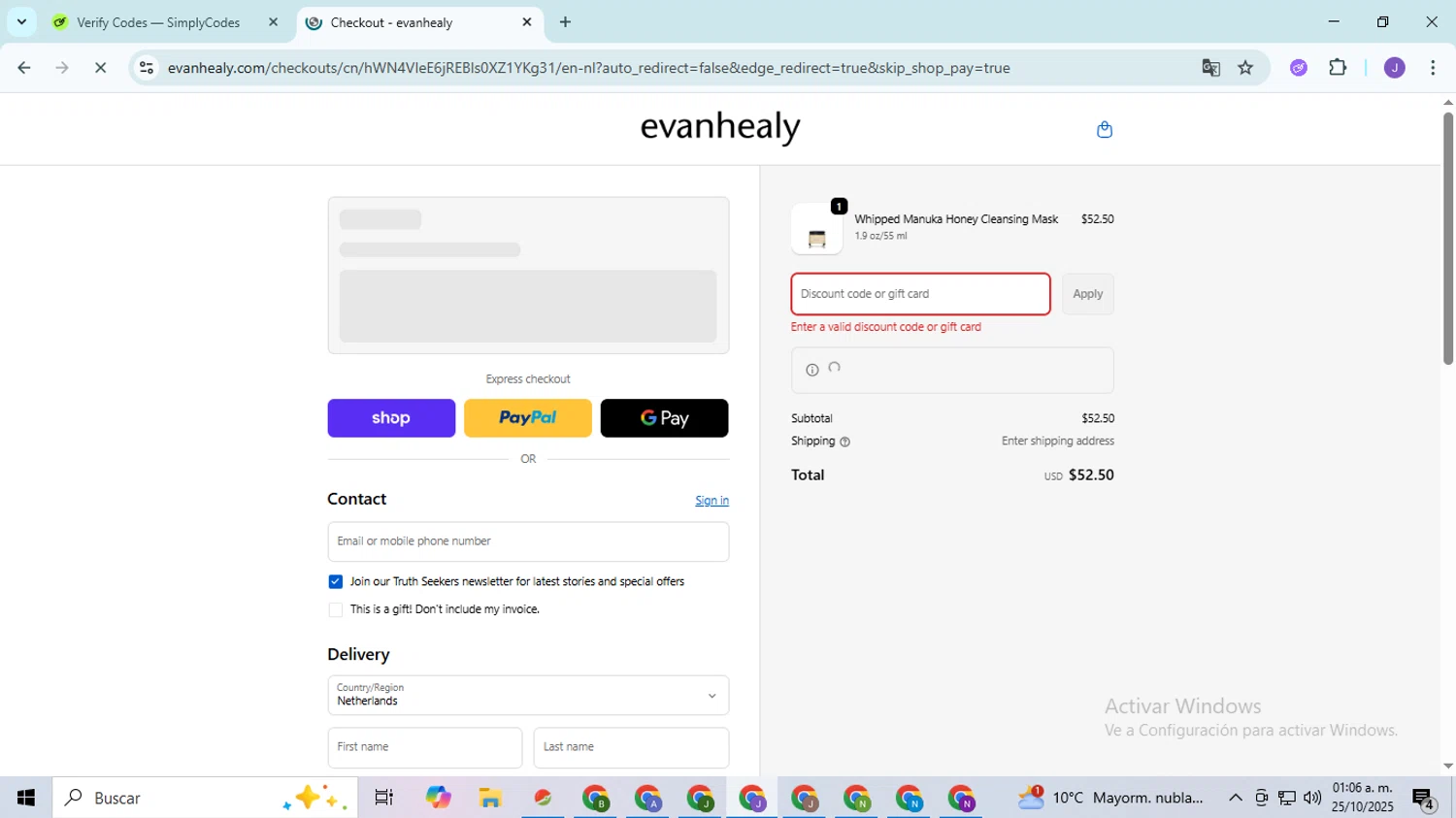Pay with the Shop Pay button

point(391,418)
